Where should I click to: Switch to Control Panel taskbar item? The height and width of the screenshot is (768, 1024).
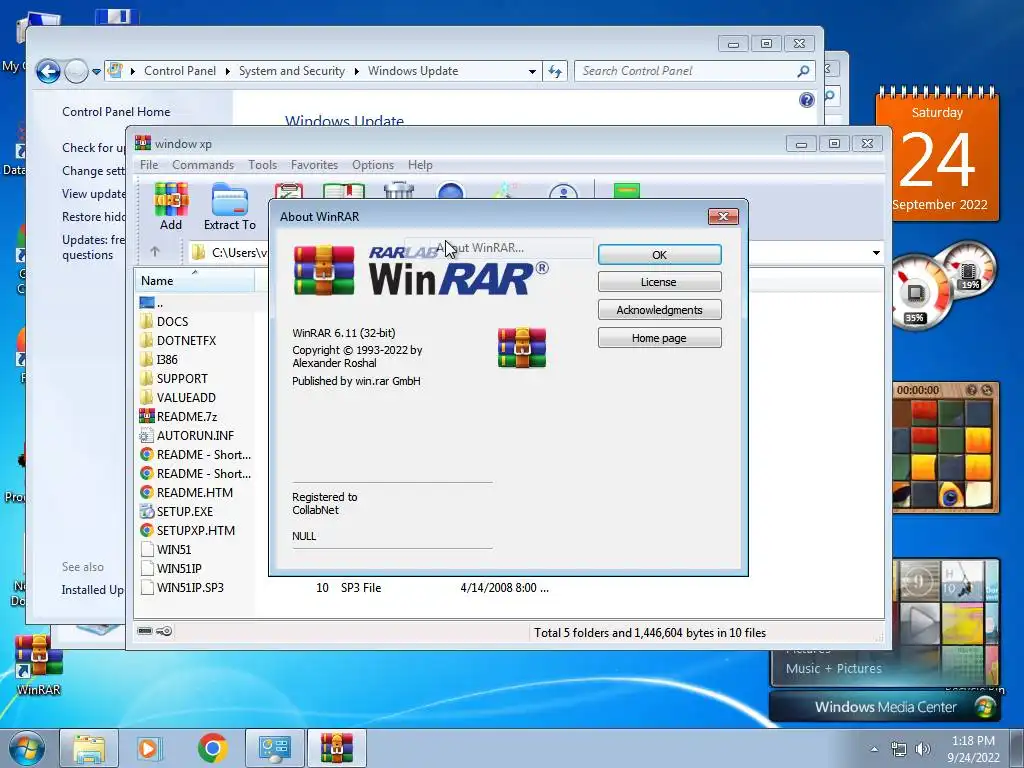pos(274,748)
